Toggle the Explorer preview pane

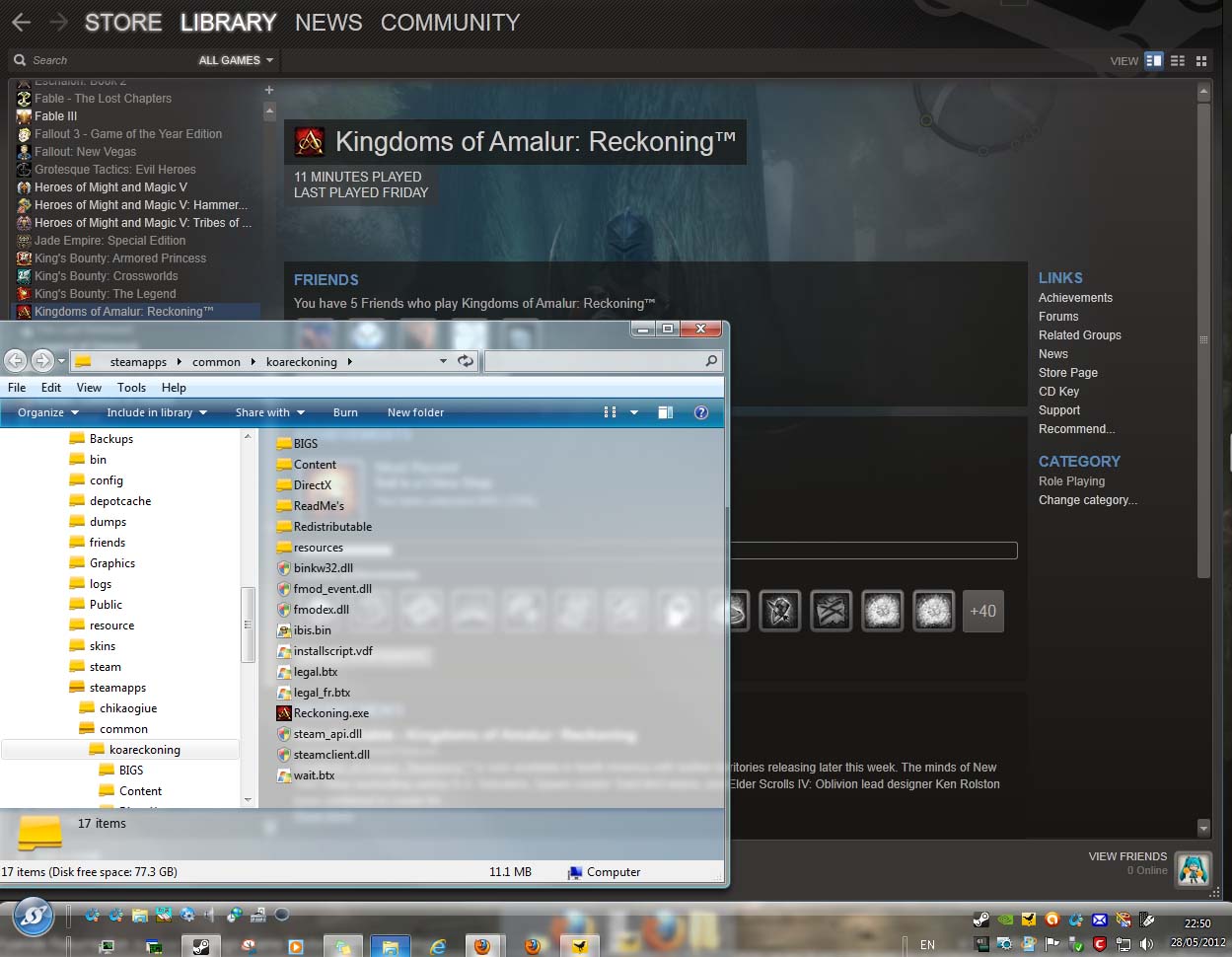click(666, 412)
